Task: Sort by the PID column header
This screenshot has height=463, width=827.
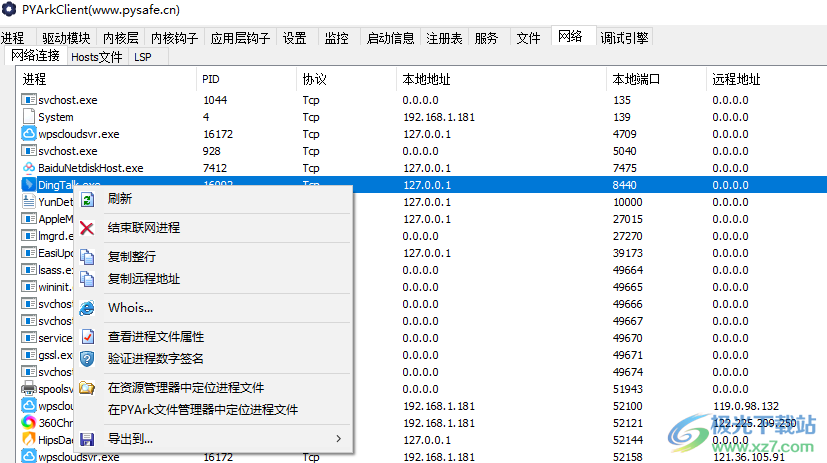Action: pyautogui.click(x=246, y=79)
